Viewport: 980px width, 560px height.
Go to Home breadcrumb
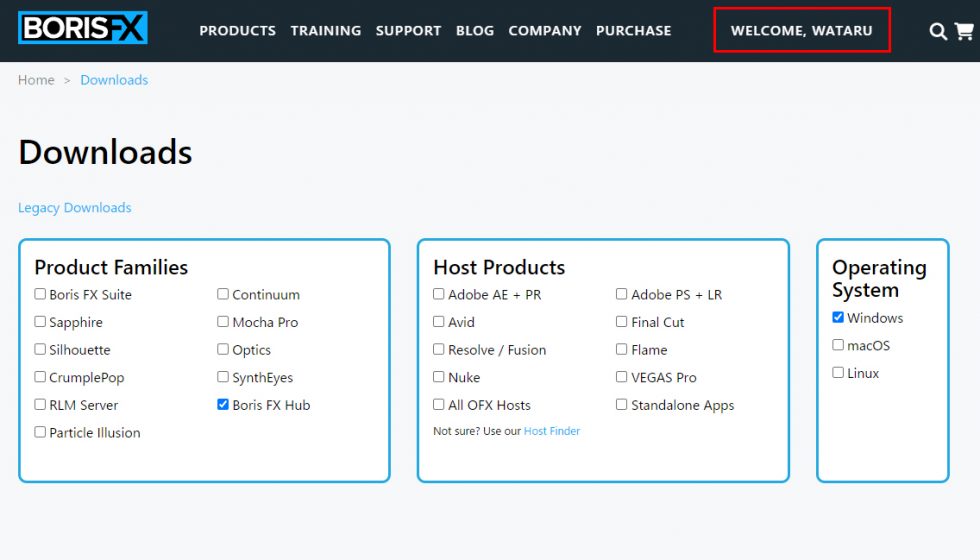[36, 80]
